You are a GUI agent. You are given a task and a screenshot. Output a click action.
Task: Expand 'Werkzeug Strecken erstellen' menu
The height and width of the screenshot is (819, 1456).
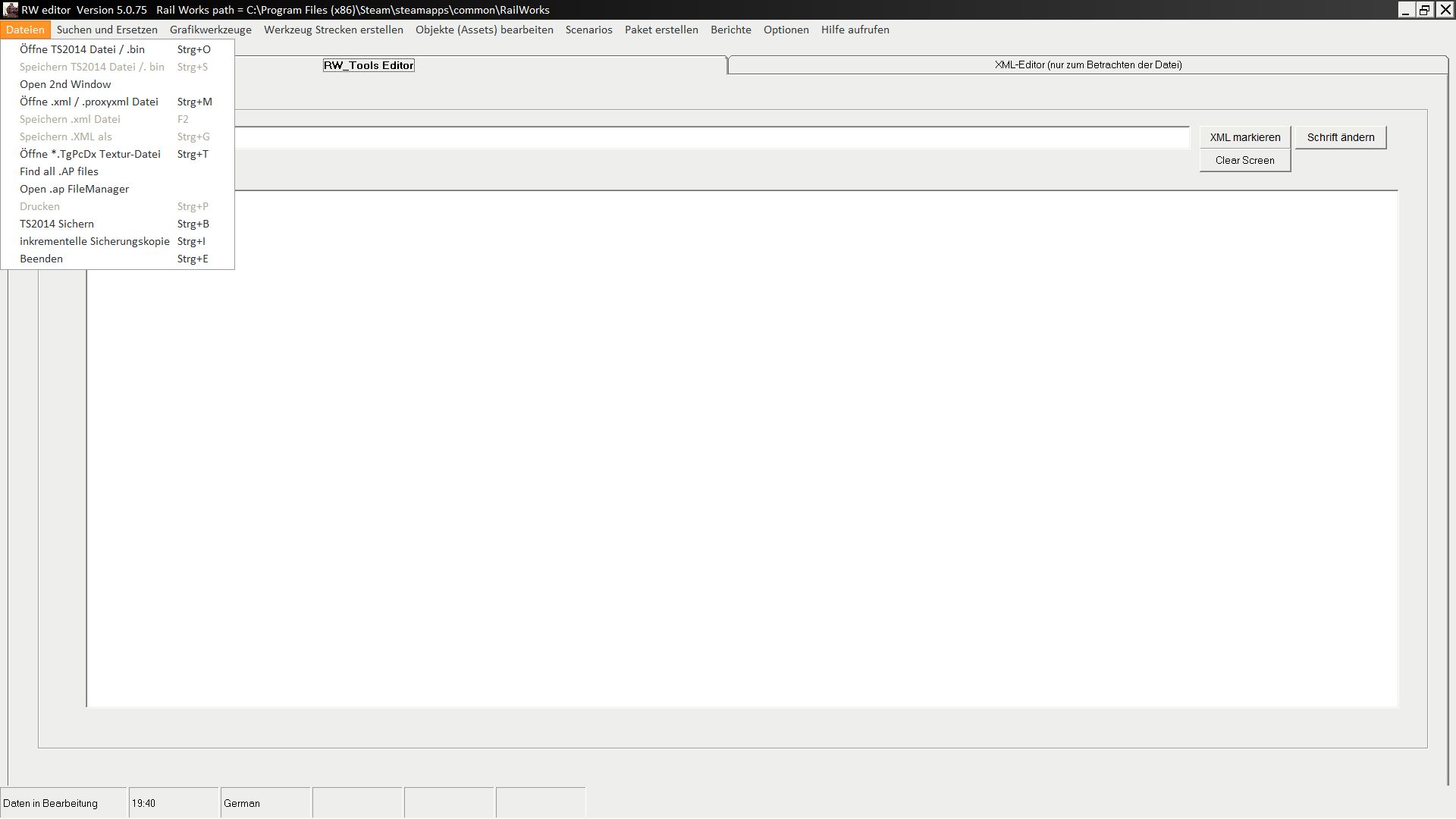click(334, 30)
